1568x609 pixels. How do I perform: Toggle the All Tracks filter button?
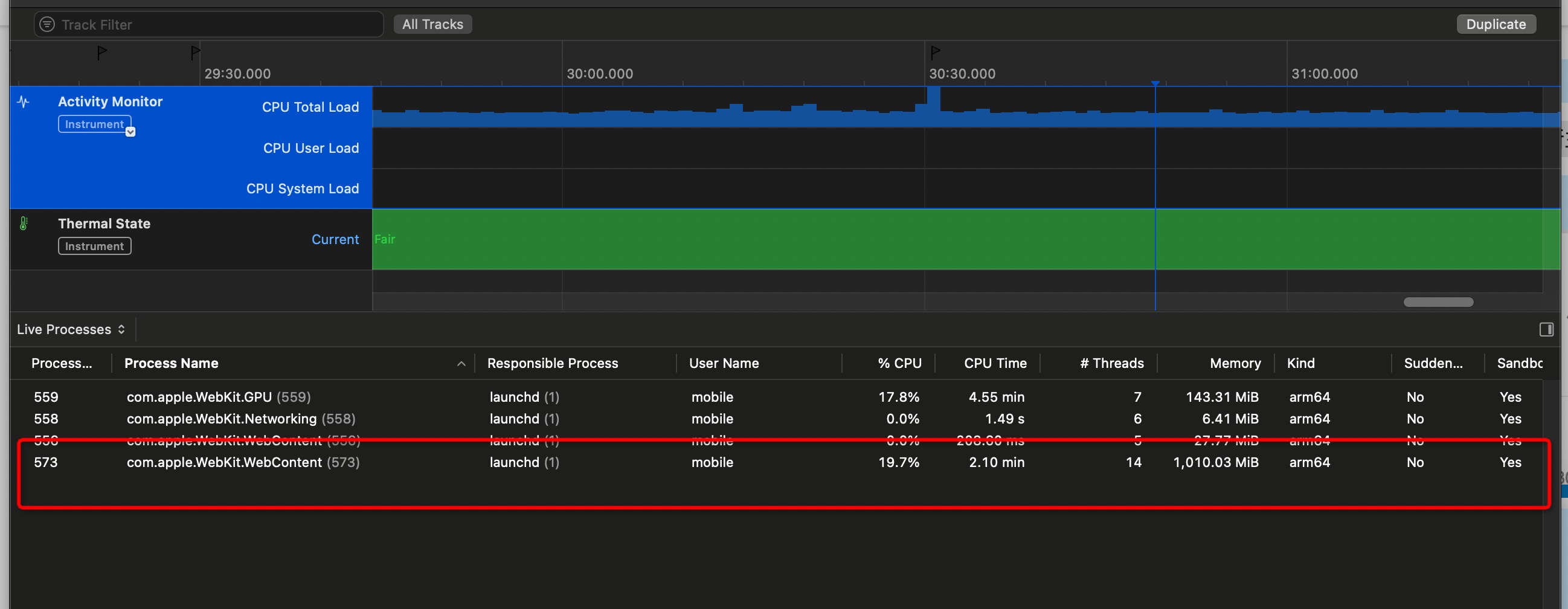click(432, 24)
